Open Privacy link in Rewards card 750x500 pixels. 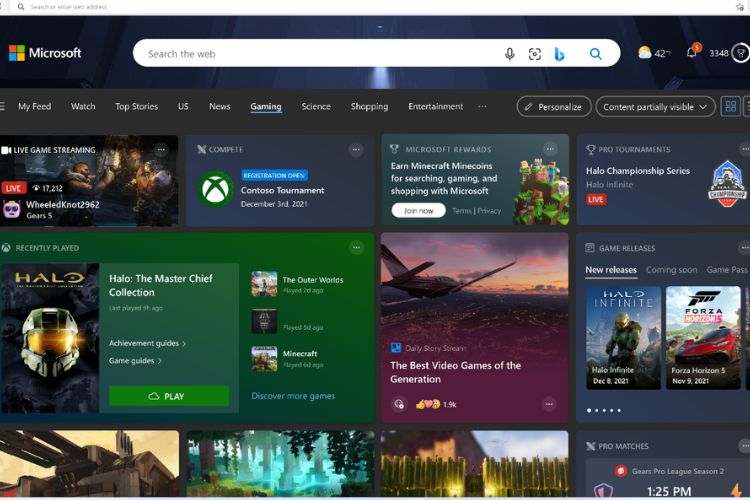489,211
